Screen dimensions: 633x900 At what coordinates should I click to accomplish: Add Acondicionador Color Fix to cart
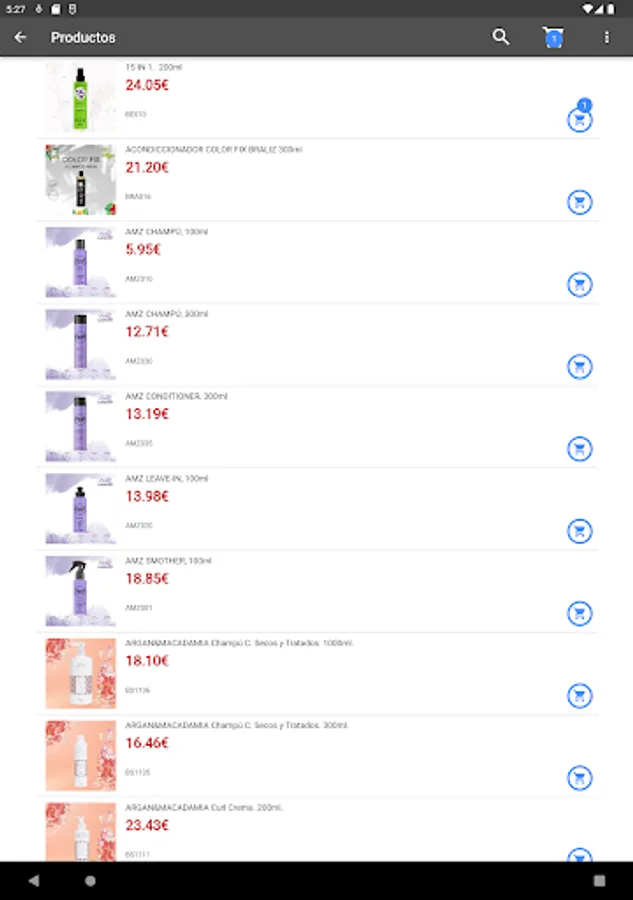point(579,202)
